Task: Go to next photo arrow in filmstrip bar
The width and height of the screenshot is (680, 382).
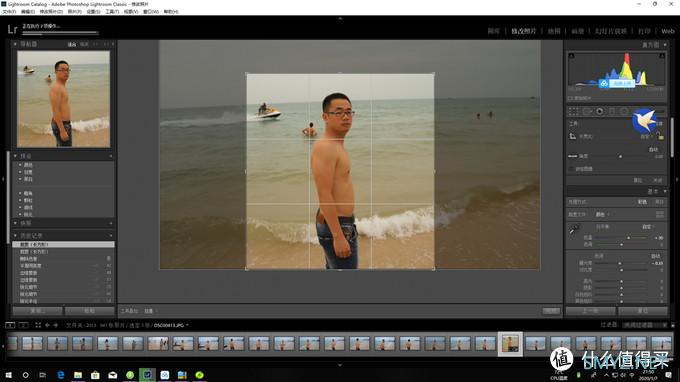Action: coord(56,325)
